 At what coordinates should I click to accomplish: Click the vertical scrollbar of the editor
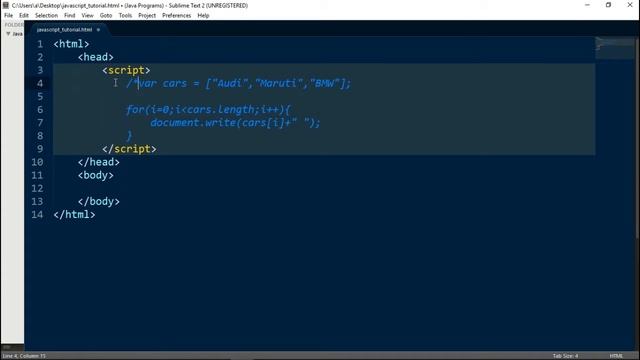(x=637, y=137)
